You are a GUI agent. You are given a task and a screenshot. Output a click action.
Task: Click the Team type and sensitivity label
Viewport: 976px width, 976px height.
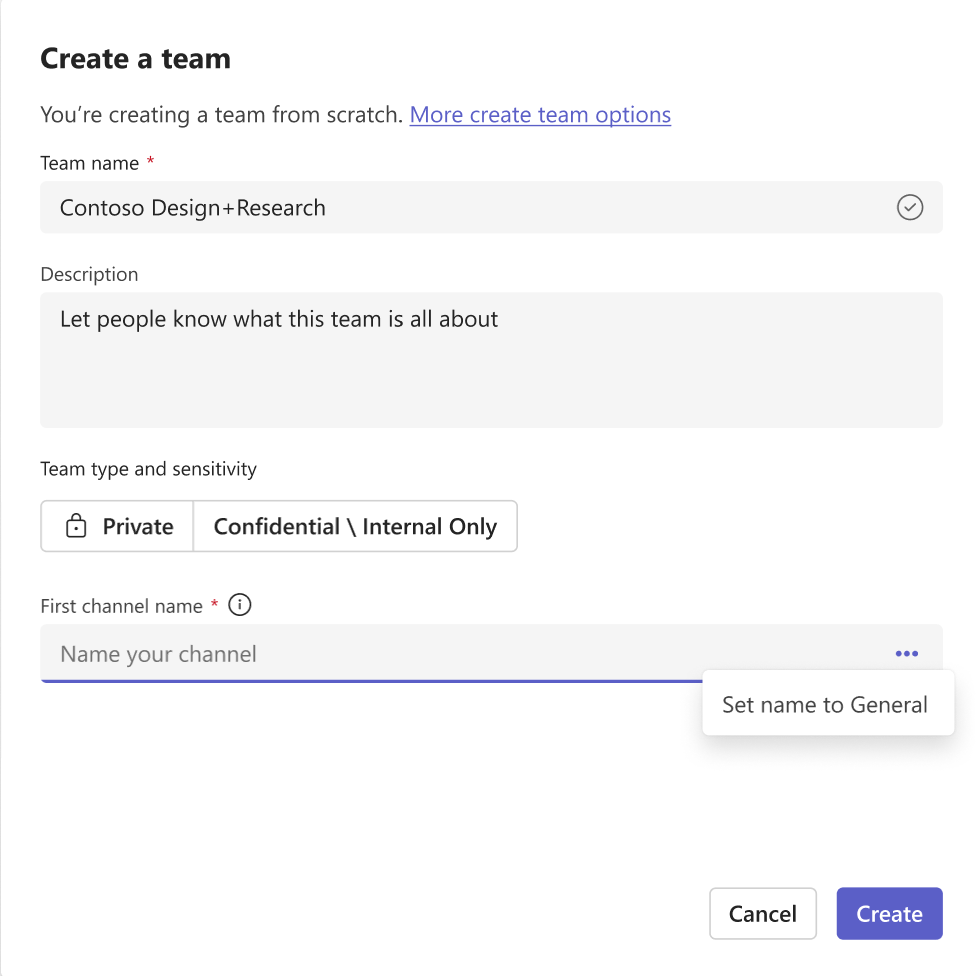point(148,469)
